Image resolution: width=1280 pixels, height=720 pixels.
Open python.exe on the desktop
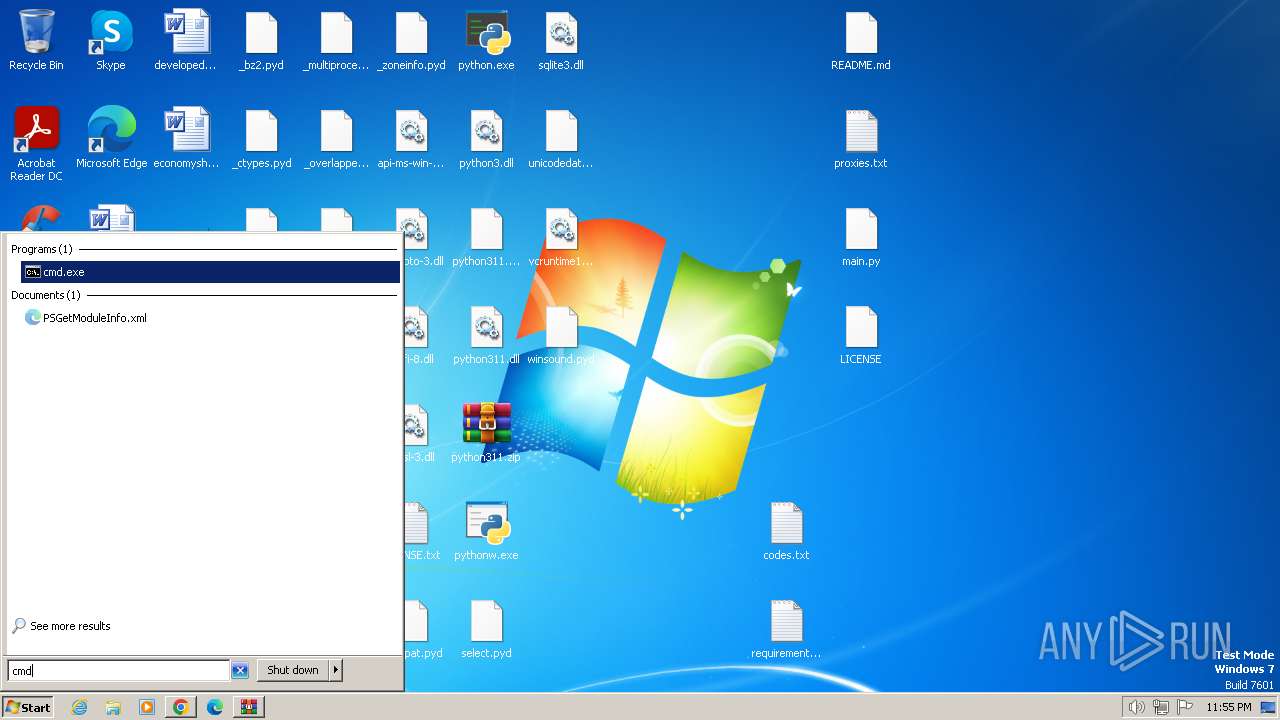[486, 41]
